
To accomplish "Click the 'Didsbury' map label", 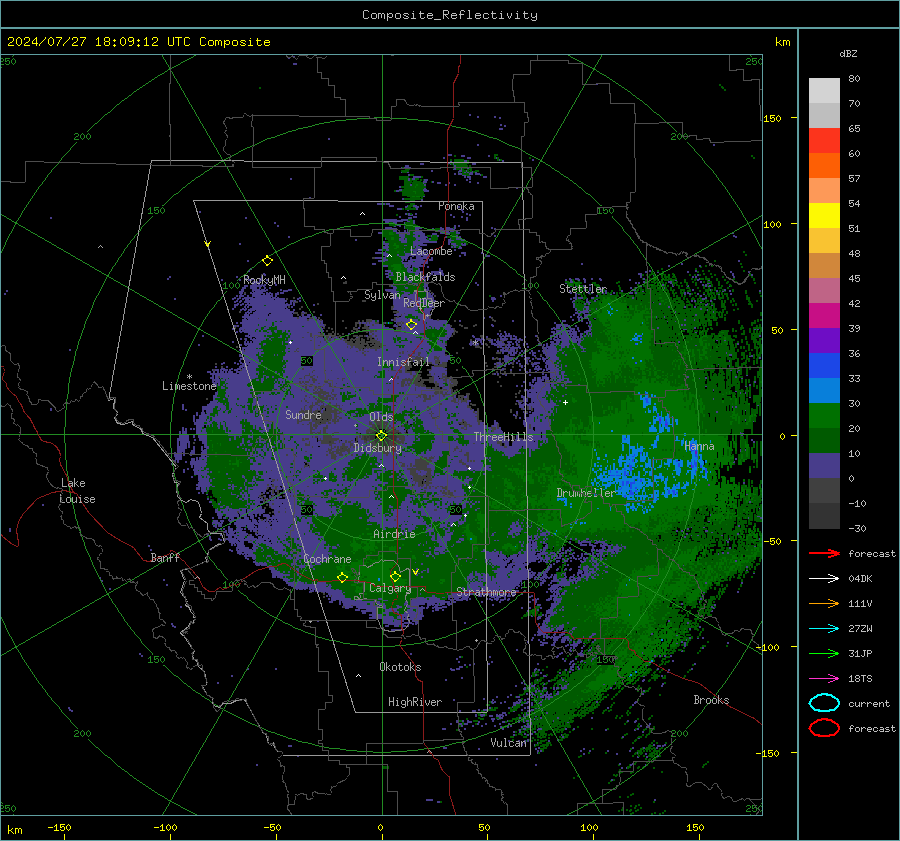I will point(377,448).
